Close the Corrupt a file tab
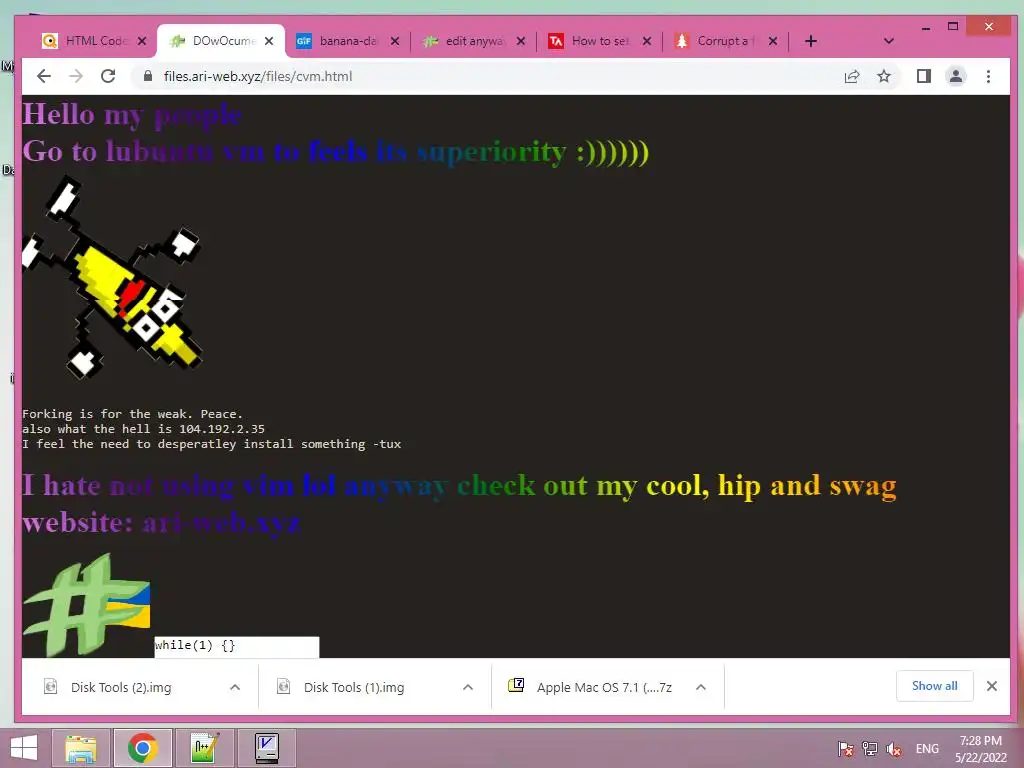Screen dimensions: 1024x768 773,41
